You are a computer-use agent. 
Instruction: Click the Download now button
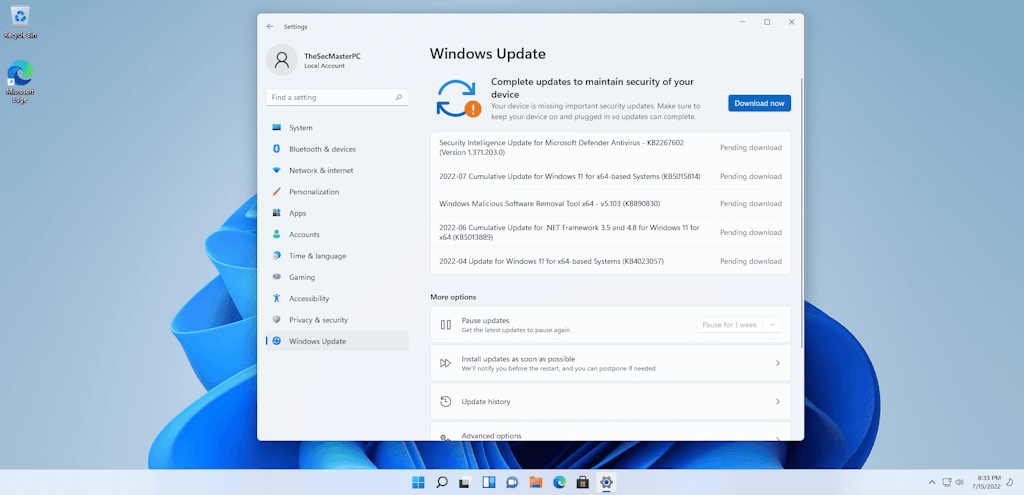[x=760, y=103]
